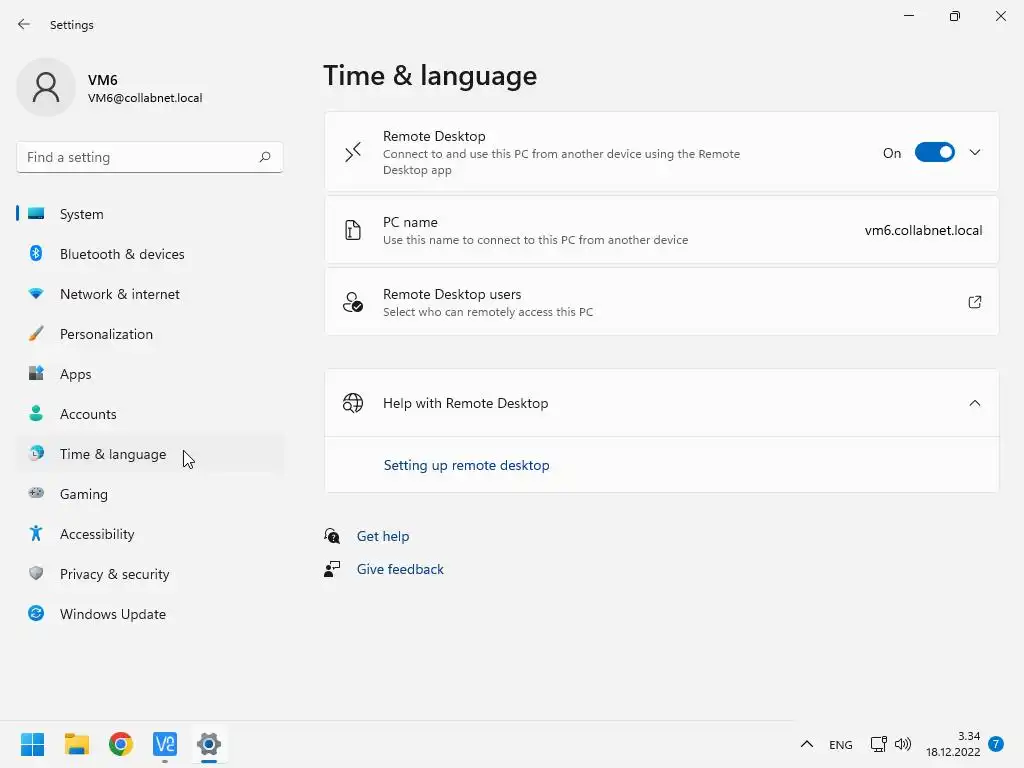Click the Settings back arrow
The image size is (1024, 768).
(24, 24)
